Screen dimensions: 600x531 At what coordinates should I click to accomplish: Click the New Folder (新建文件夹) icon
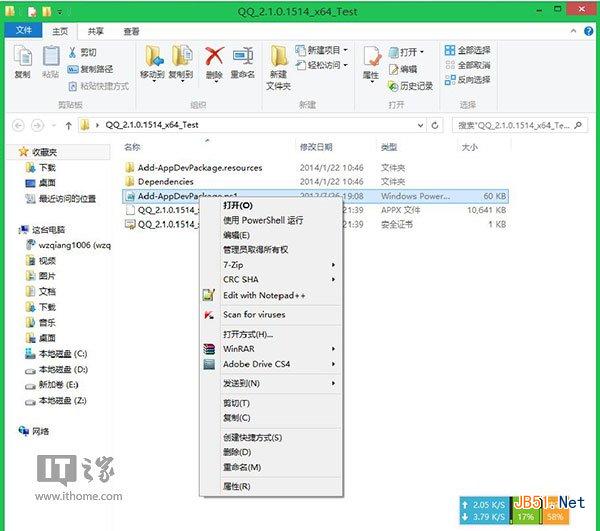point(279,56)
